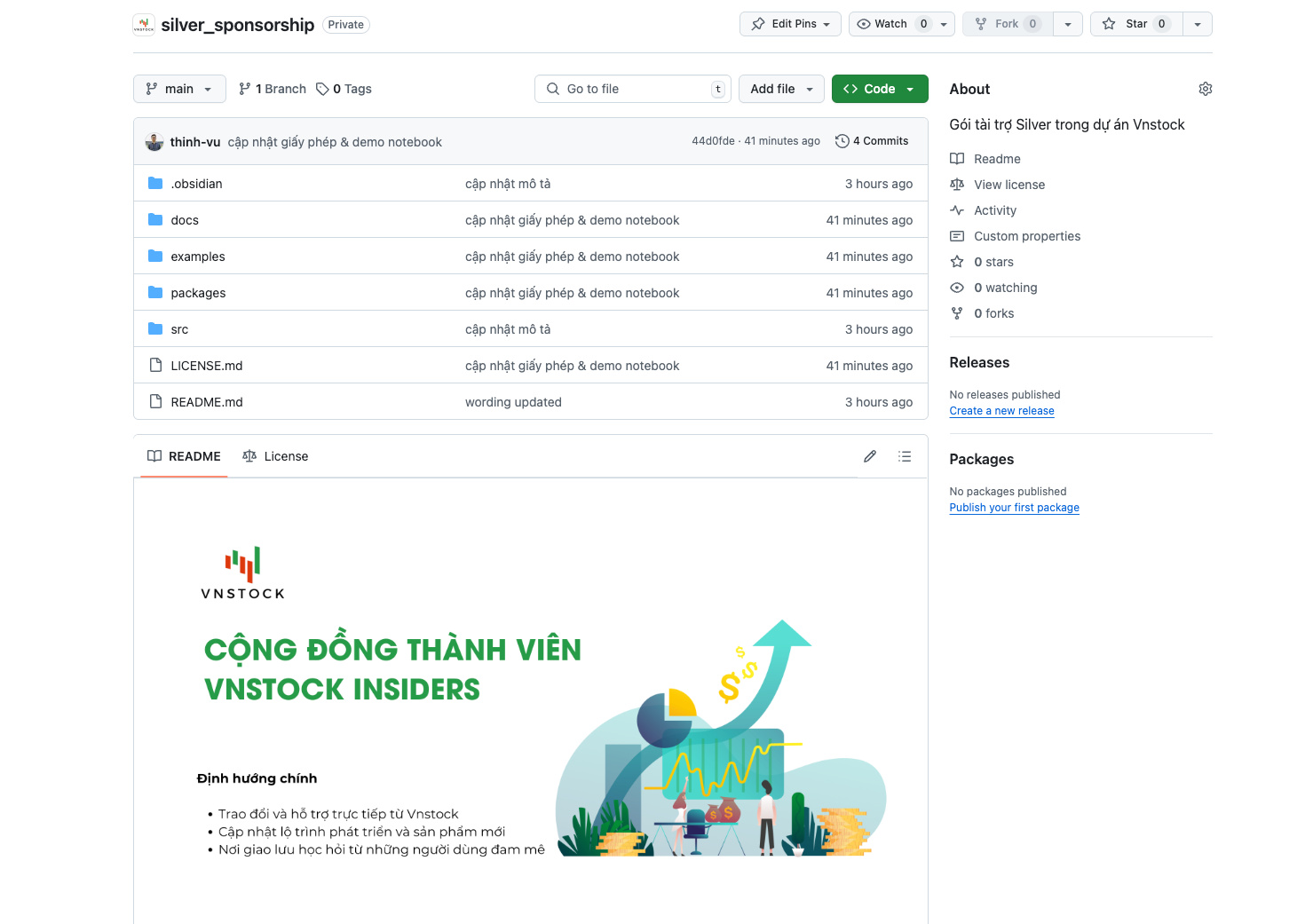The image size is (1313, 924).
Task: Open the README outline list icon
Action: coord(905,455)
